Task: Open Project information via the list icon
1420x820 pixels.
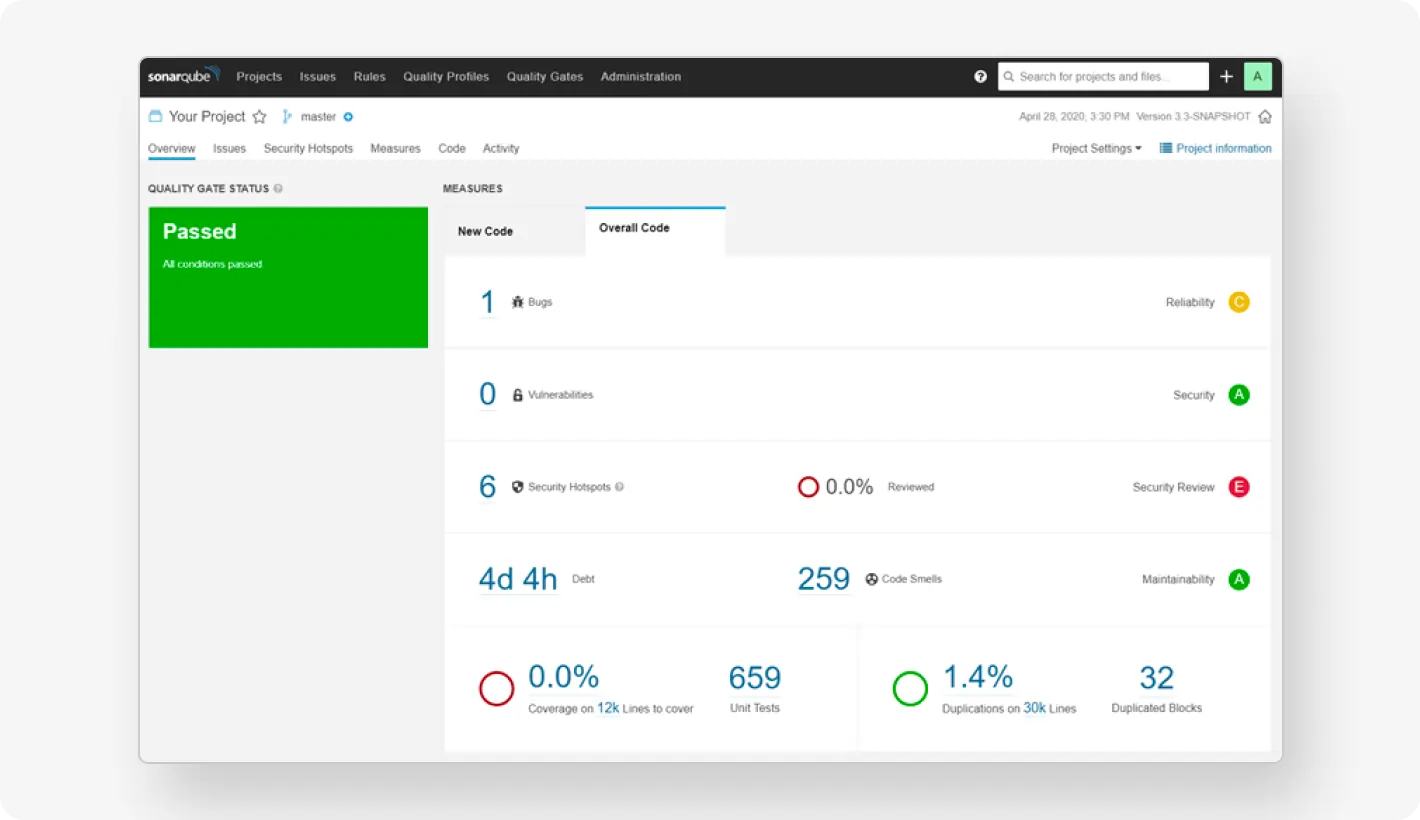Action: point(1164,147)
